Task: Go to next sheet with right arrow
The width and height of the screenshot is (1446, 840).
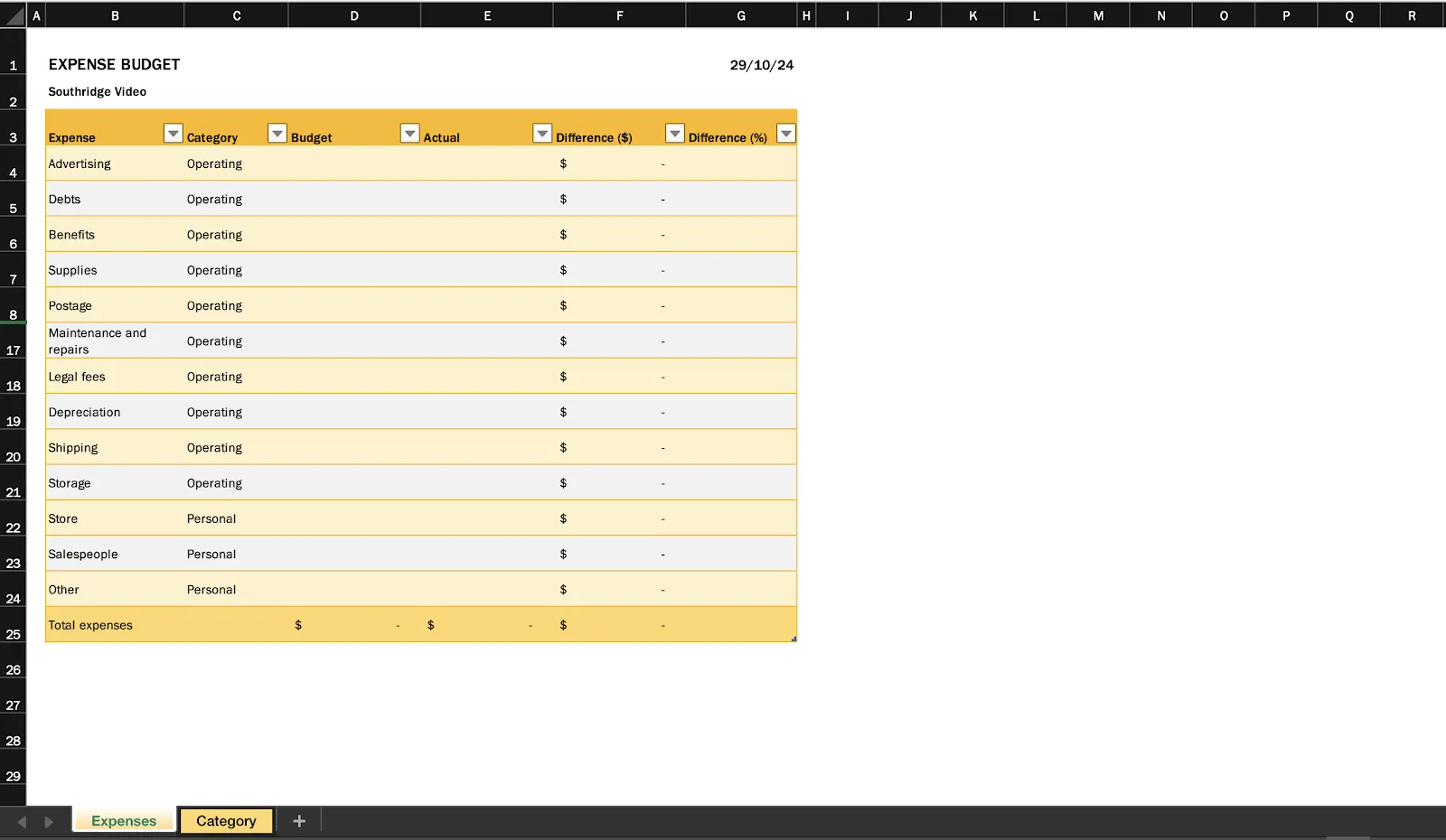Action: click(49, 822)
